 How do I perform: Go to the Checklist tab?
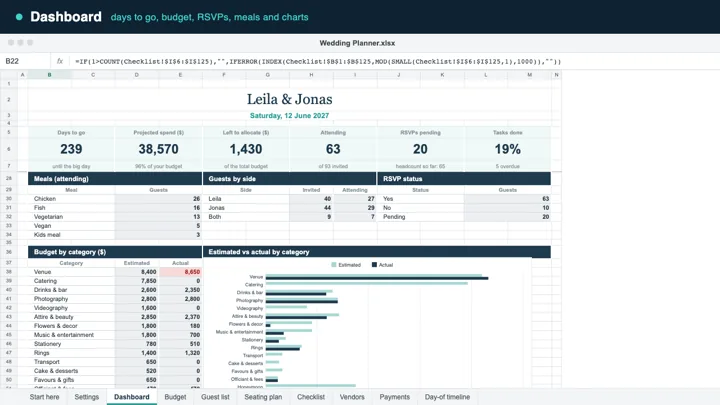click(x=311, y=397)
